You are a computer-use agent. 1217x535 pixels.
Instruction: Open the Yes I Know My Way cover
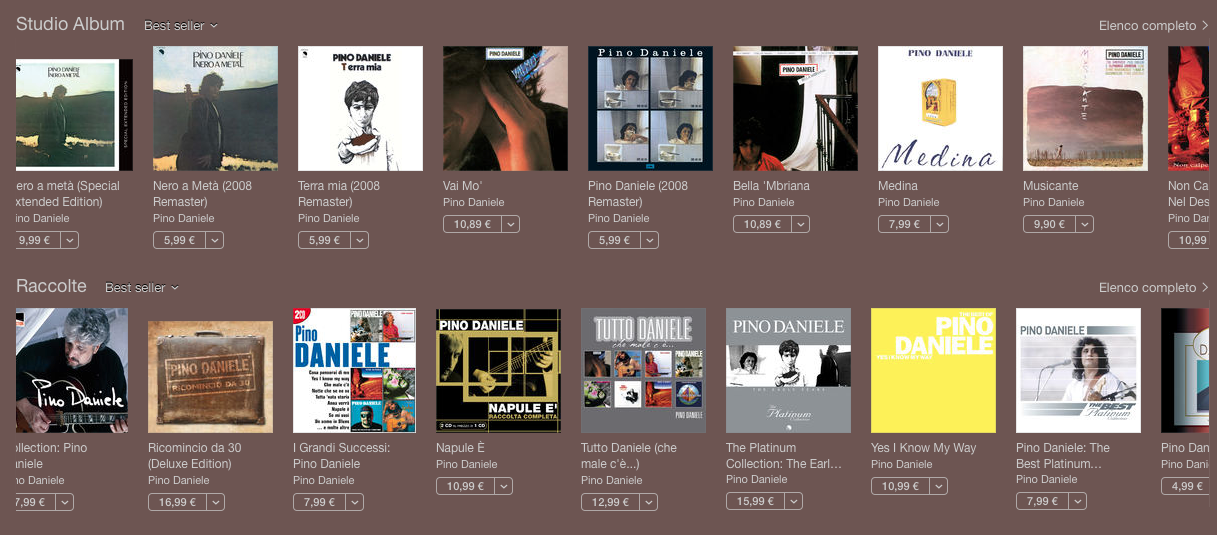click(933, 370)
